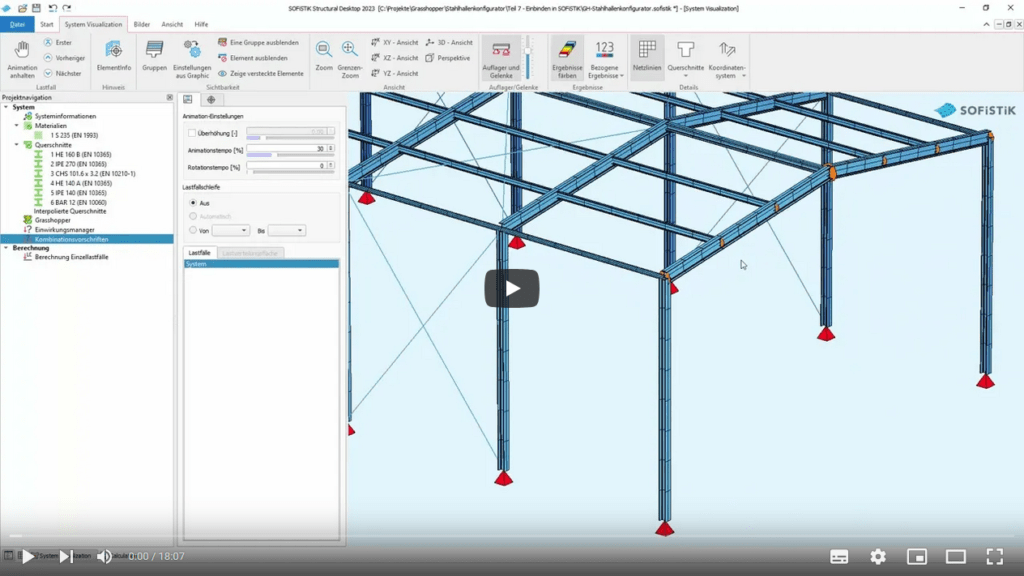Open the Bilder ribbon tab
Image resolution: width=1024 pixels, height=576 pixels.
point(142,24)
